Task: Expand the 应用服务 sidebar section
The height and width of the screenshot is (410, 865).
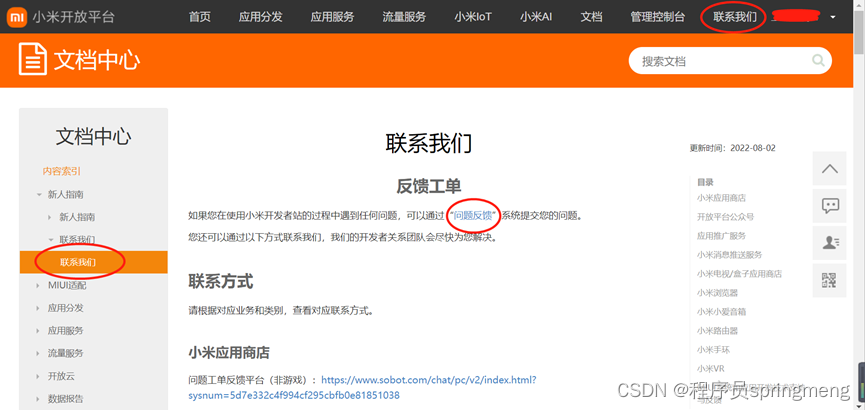Action: 38,331
